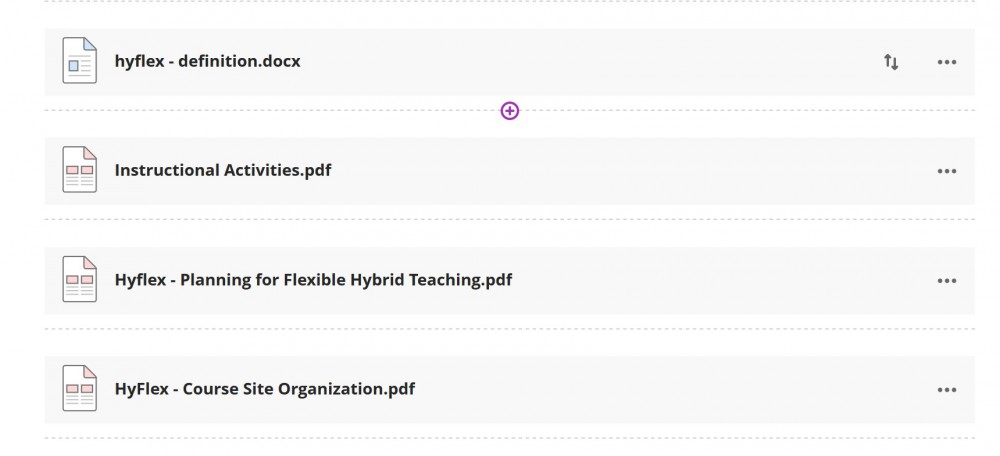Click dashed divider below Course Site Organization.pdf
Image resolution: width=1000 pixels, height=456 pixels.
[x=510, y=438]
